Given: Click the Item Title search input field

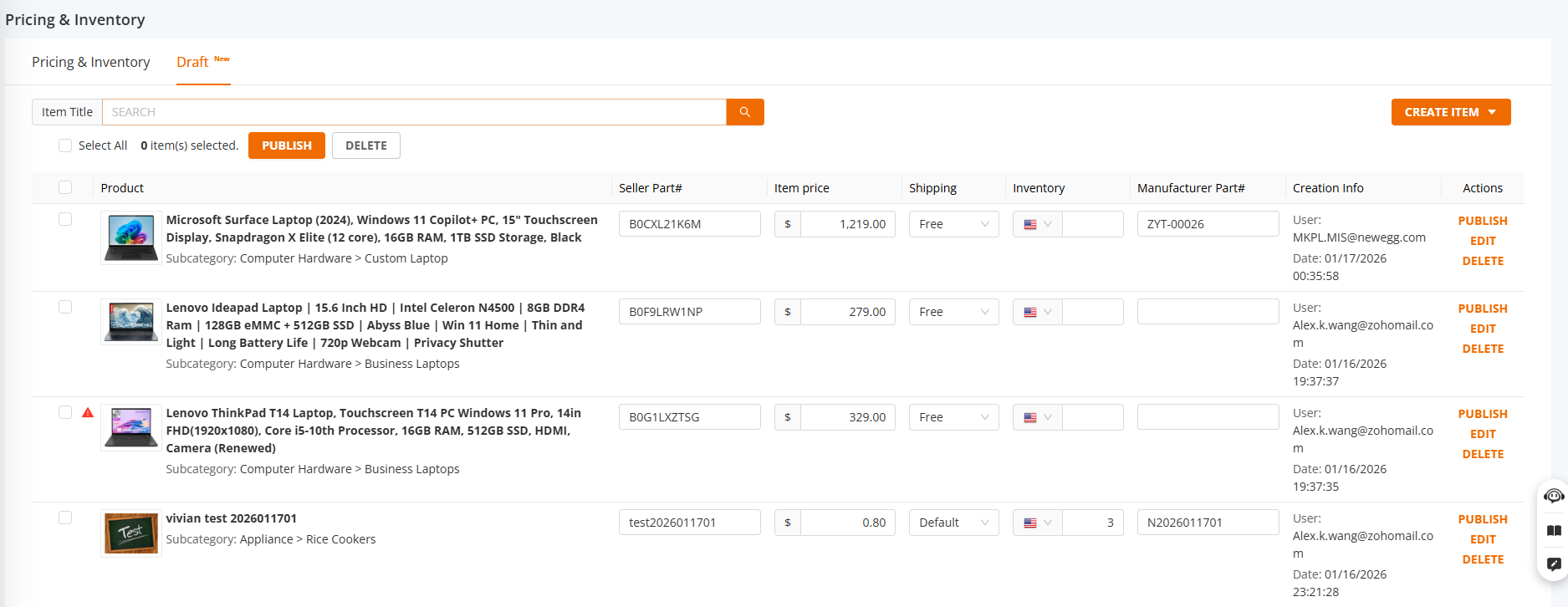Looking at the screenshot, I should coord(414,112).
